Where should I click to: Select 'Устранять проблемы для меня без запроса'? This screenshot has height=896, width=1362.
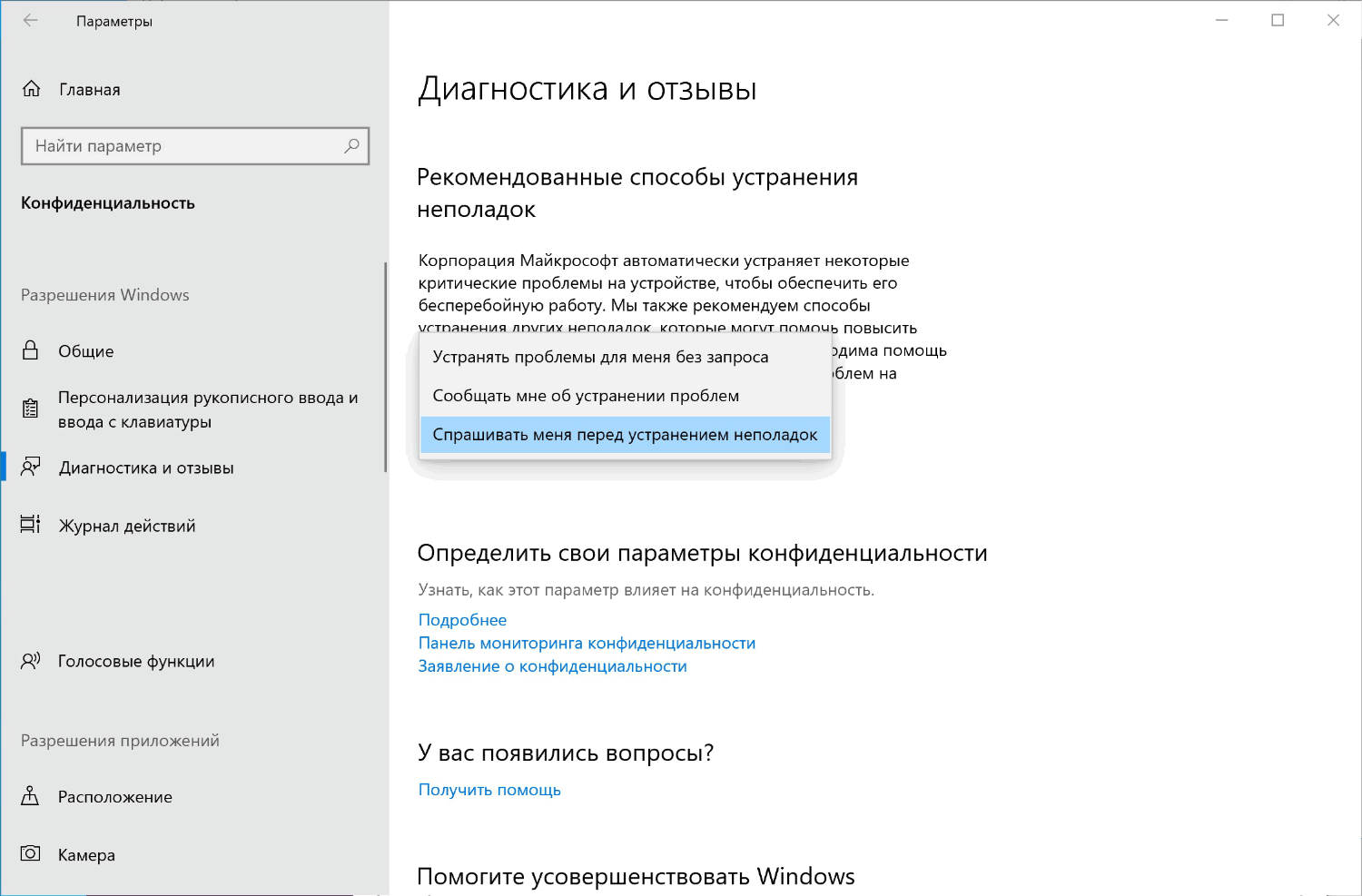point(601,357)
